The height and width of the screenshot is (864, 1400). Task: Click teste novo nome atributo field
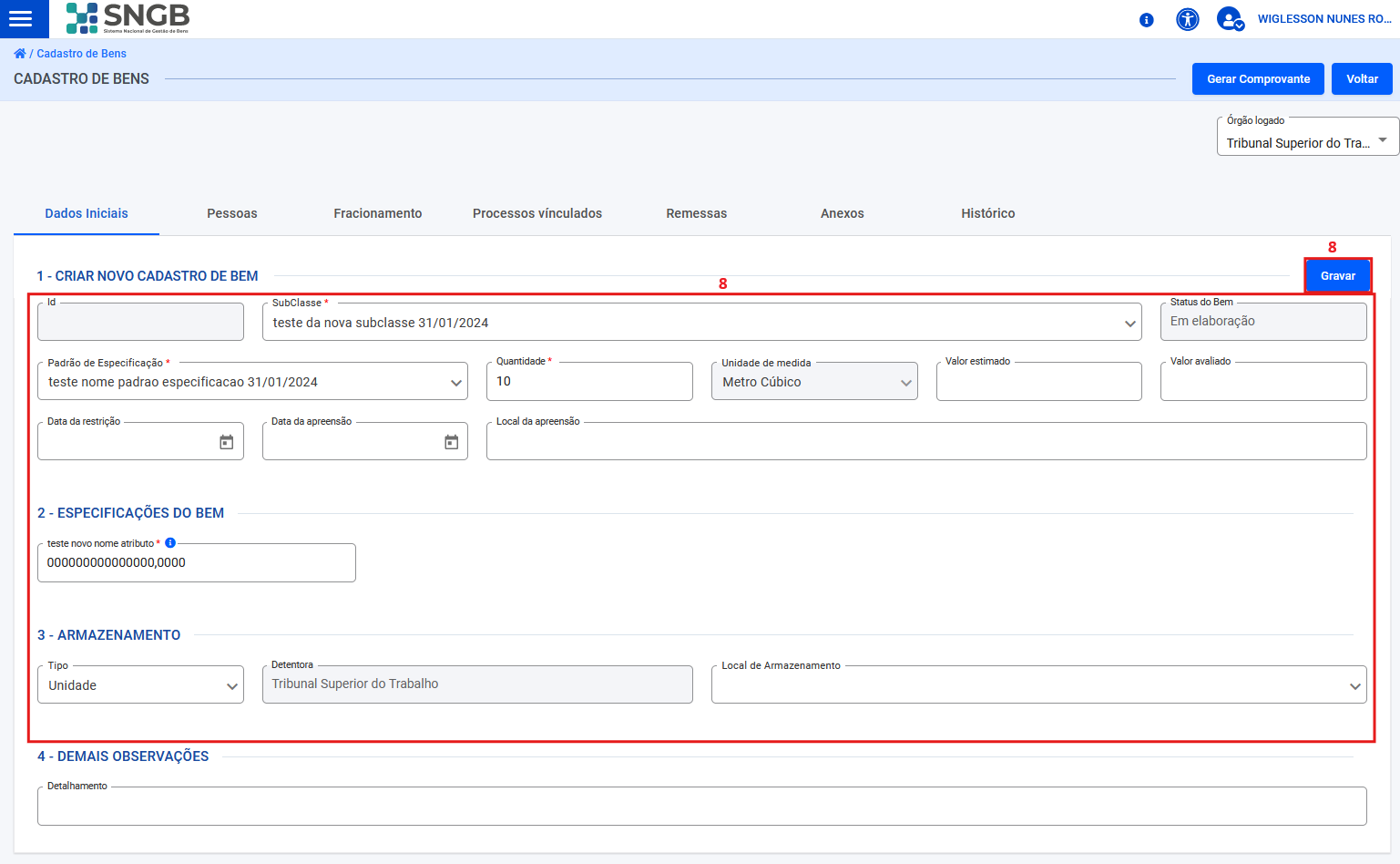pyautogui.click(x=196, y=562)
